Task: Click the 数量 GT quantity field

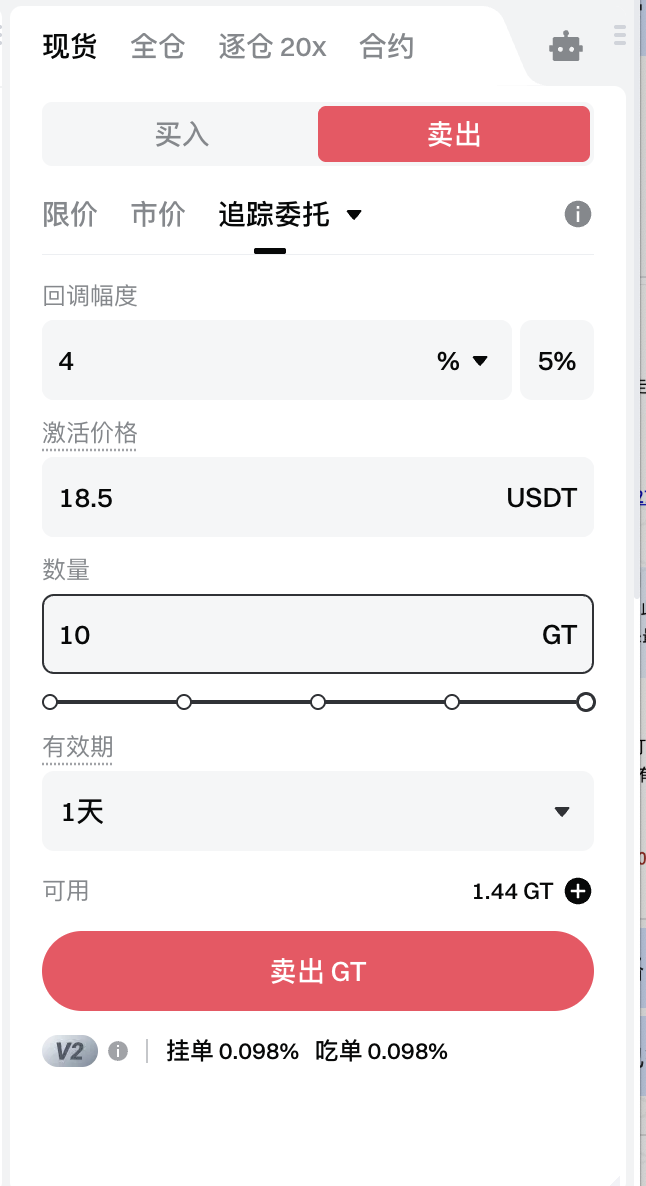Action: tap(290, 635)
